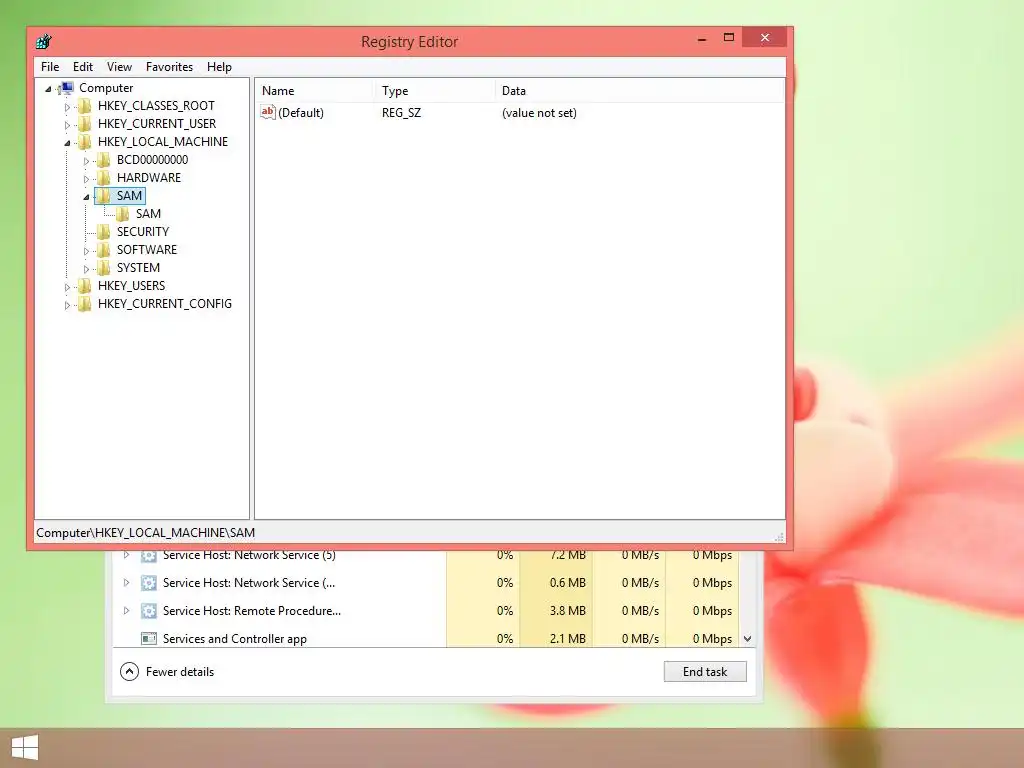Expand HKEY_USERS key

pos(67,287)
